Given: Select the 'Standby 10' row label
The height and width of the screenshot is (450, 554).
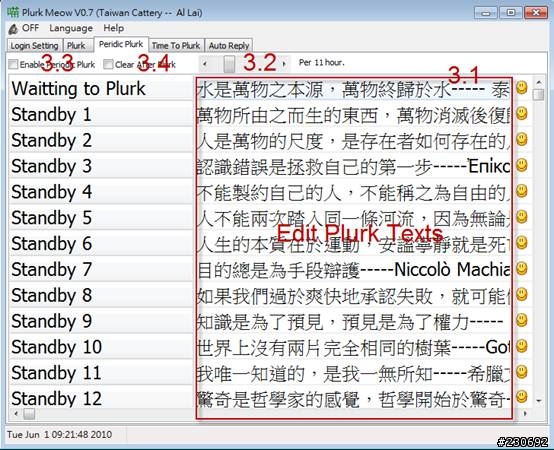Looking at the screenshot, I should pos(57,347).
